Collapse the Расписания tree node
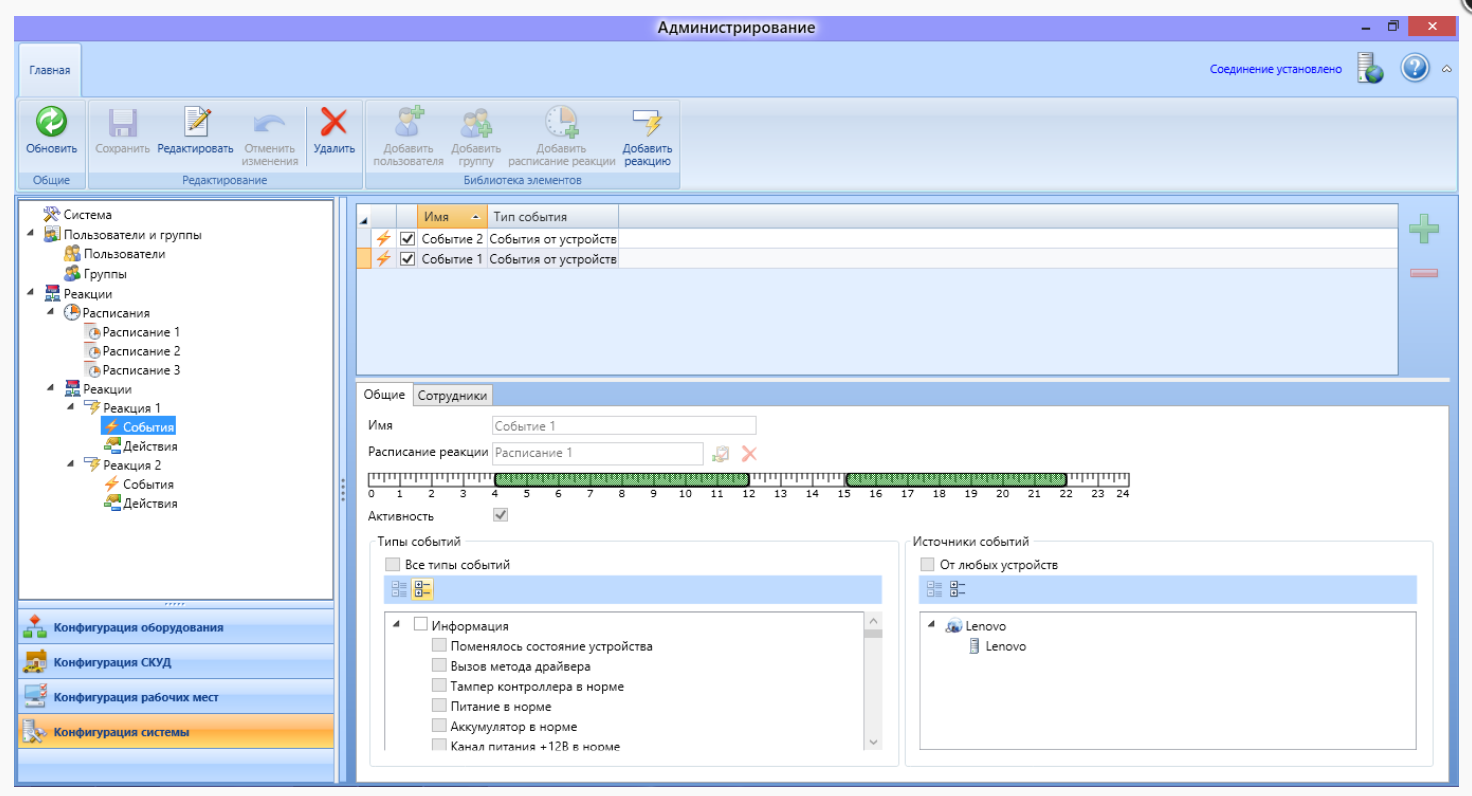The image size is (1472, 796). [x=50, y=313]
